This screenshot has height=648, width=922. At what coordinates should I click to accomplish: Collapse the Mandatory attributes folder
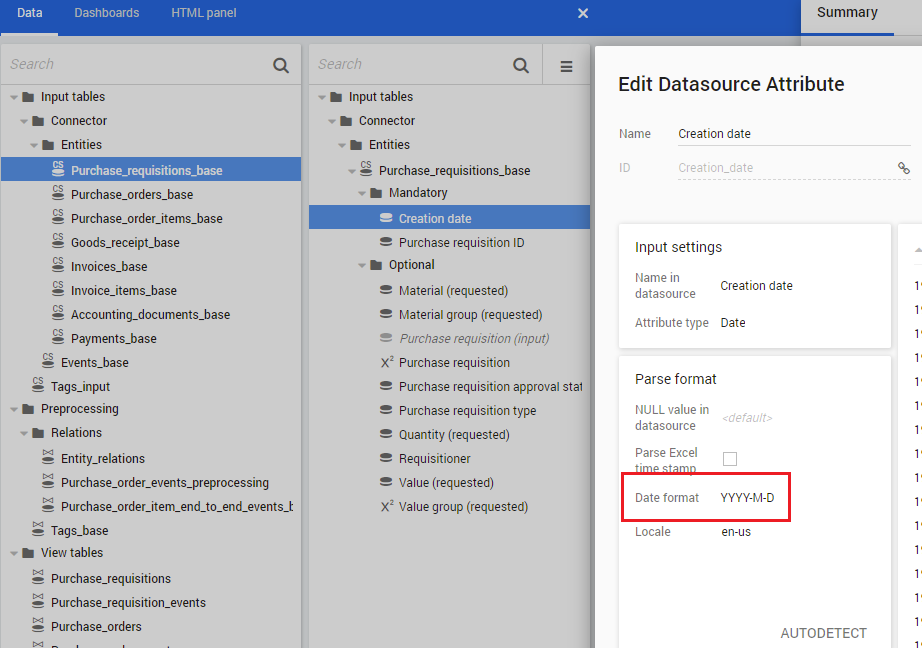pos(362,193)
